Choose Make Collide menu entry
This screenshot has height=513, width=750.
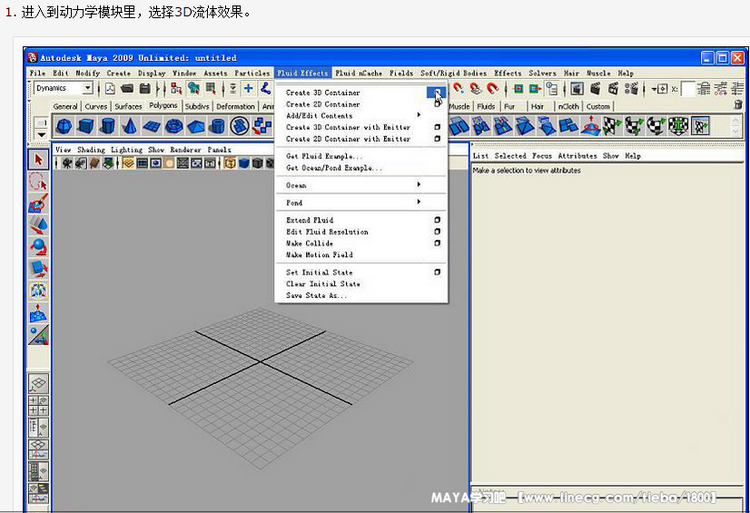tap(309, 243)
